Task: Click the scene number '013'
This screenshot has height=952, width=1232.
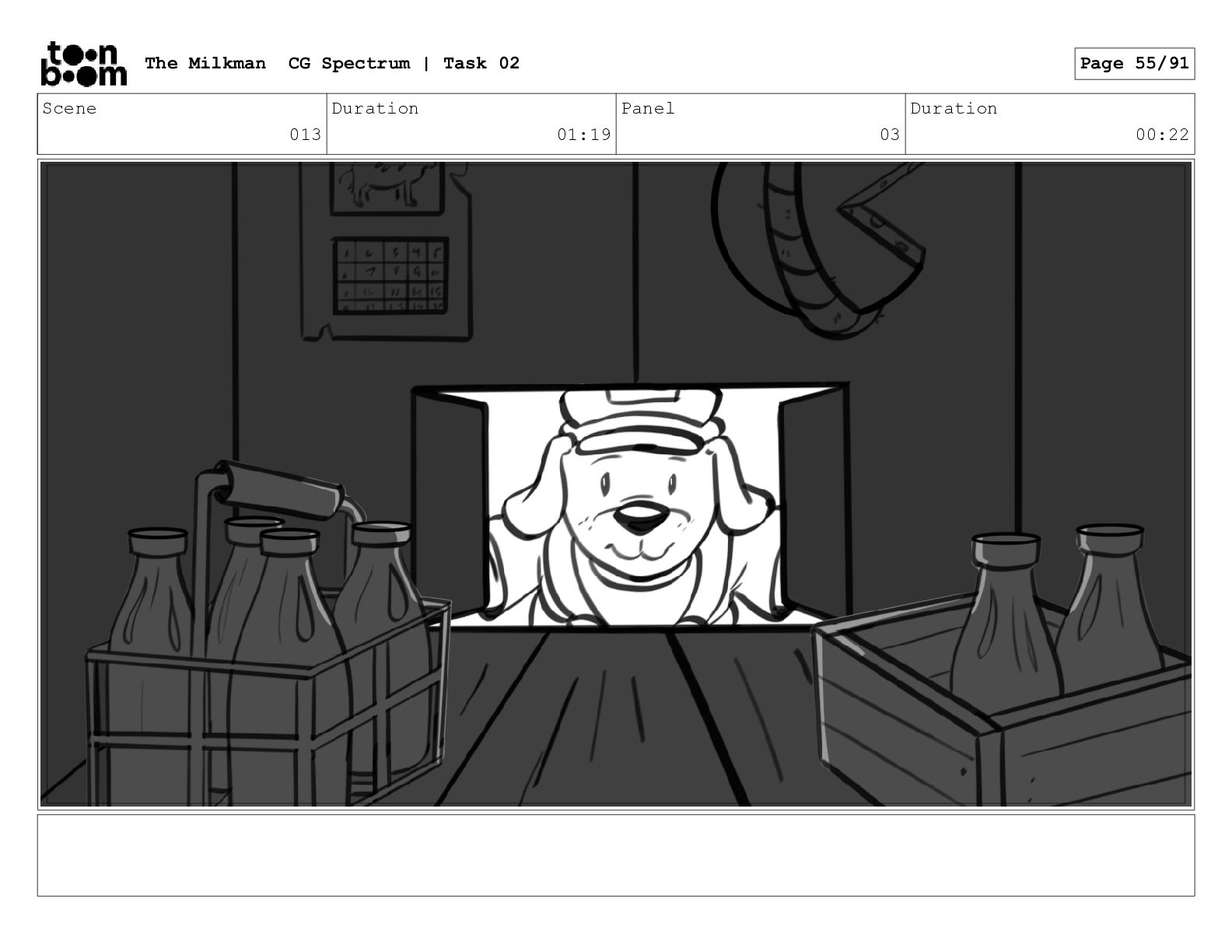Action: coord(305,135)
